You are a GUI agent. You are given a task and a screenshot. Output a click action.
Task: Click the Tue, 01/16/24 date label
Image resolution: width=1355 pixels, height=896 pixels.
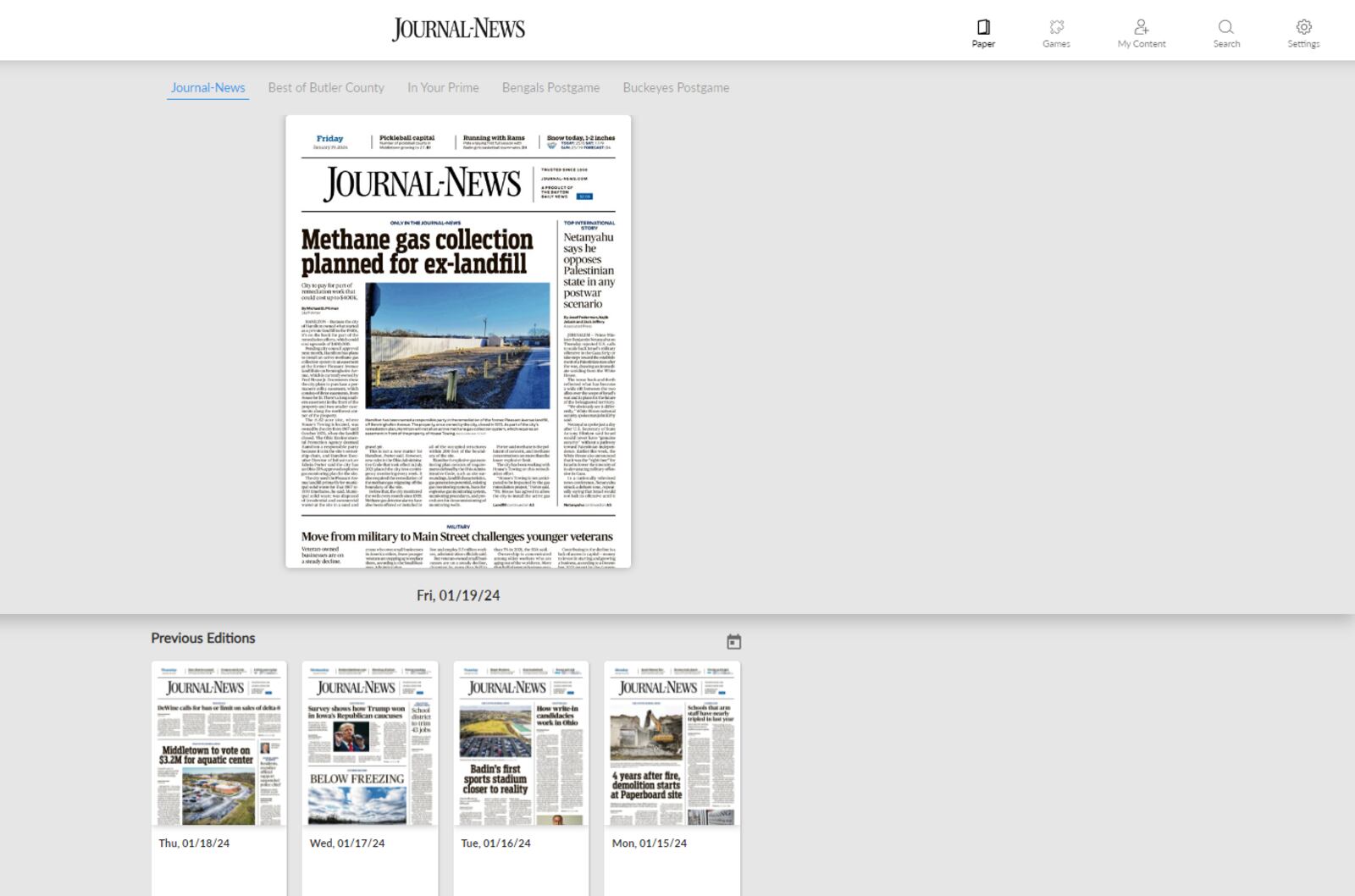pos(496,843)
